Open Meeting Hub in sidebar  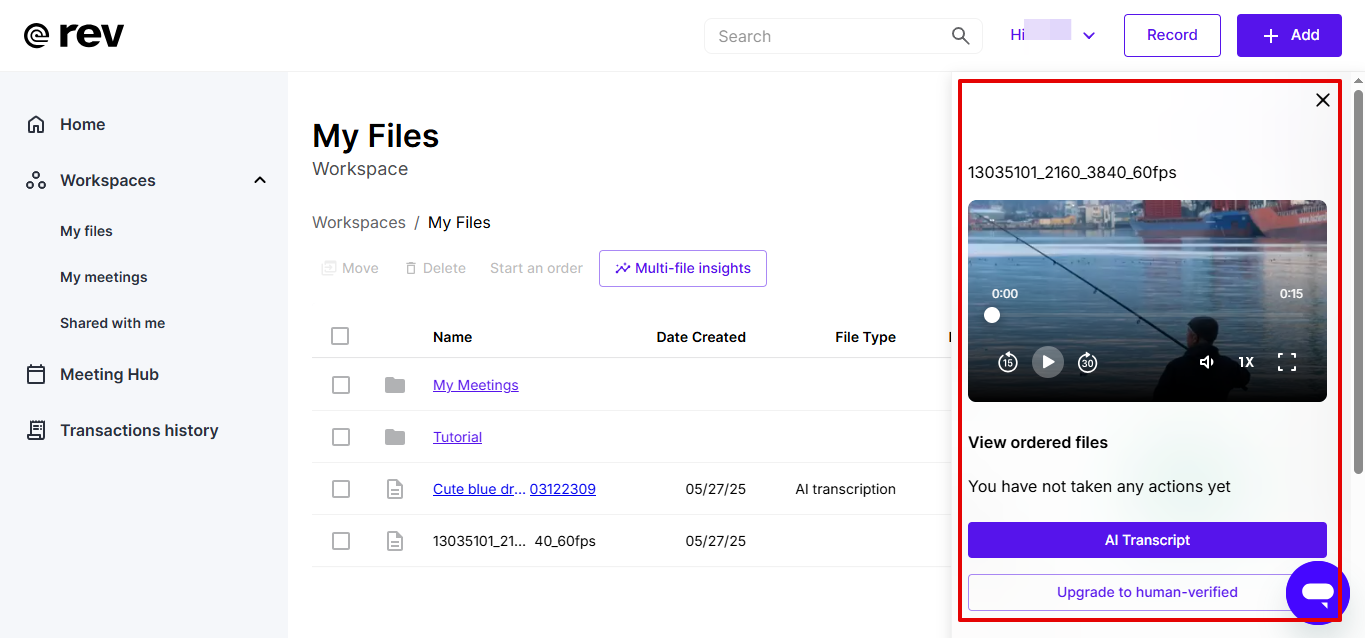[x=109, y=375]
